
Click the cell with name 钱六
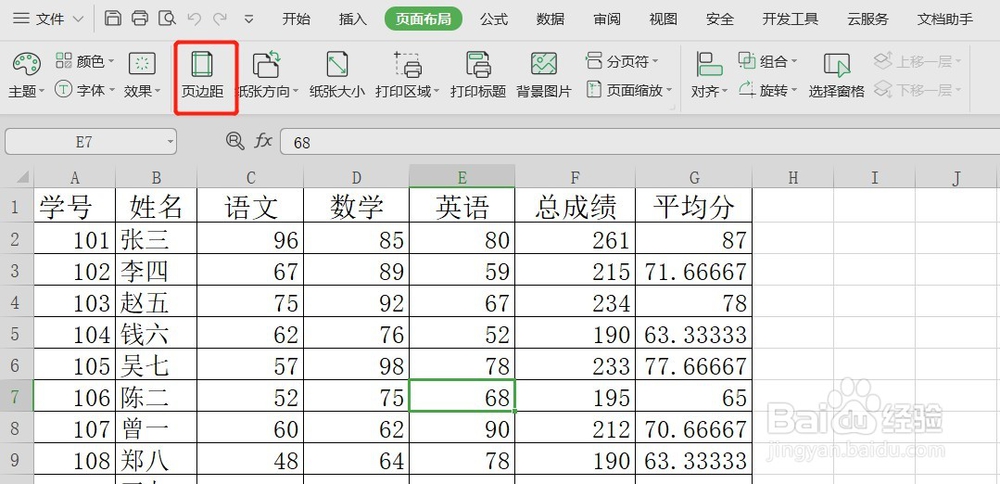click(x=156, y=334)
